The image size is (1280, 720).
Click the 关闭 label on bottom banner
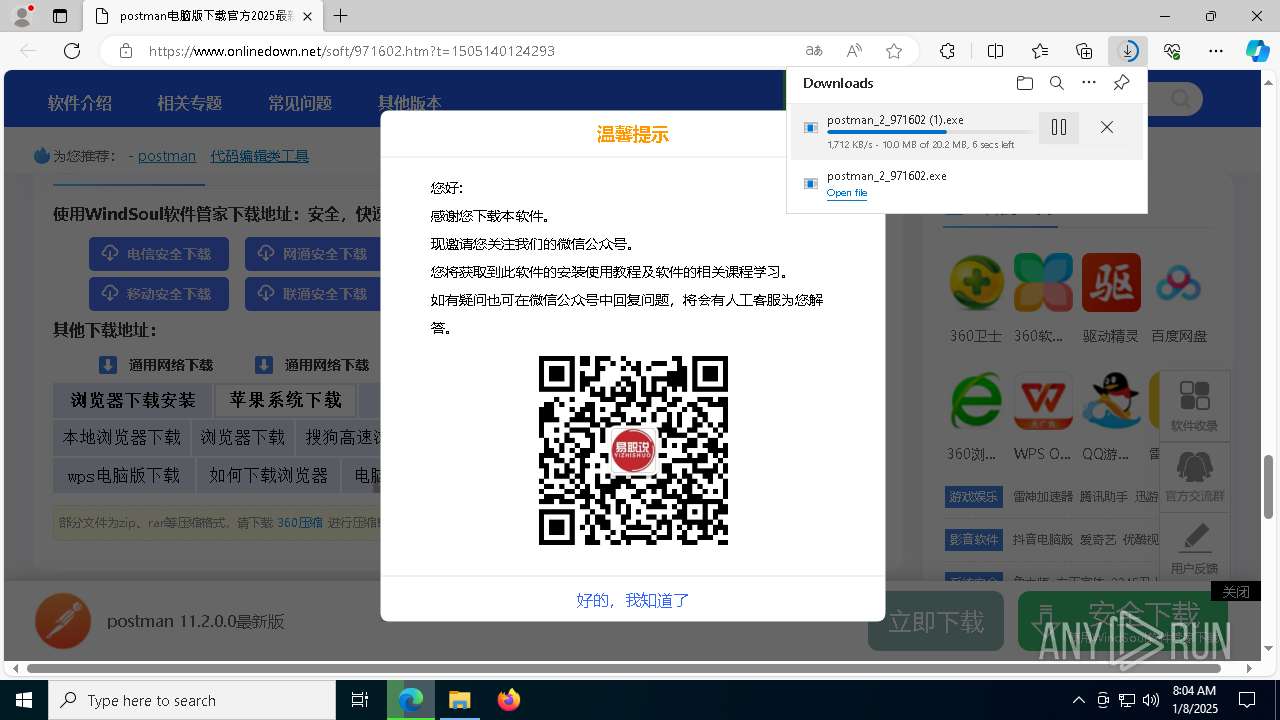point(1235,592)
